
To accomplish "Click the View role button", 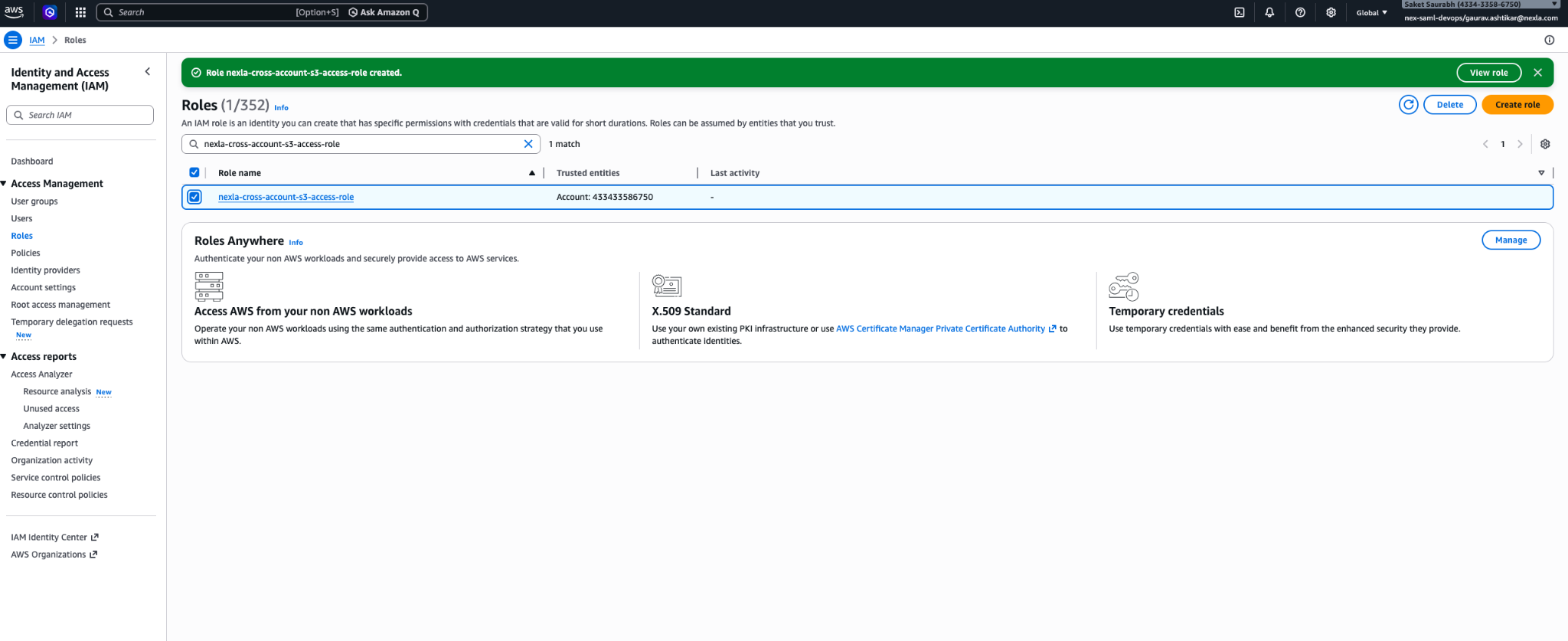I will [x=1488, y=73].
